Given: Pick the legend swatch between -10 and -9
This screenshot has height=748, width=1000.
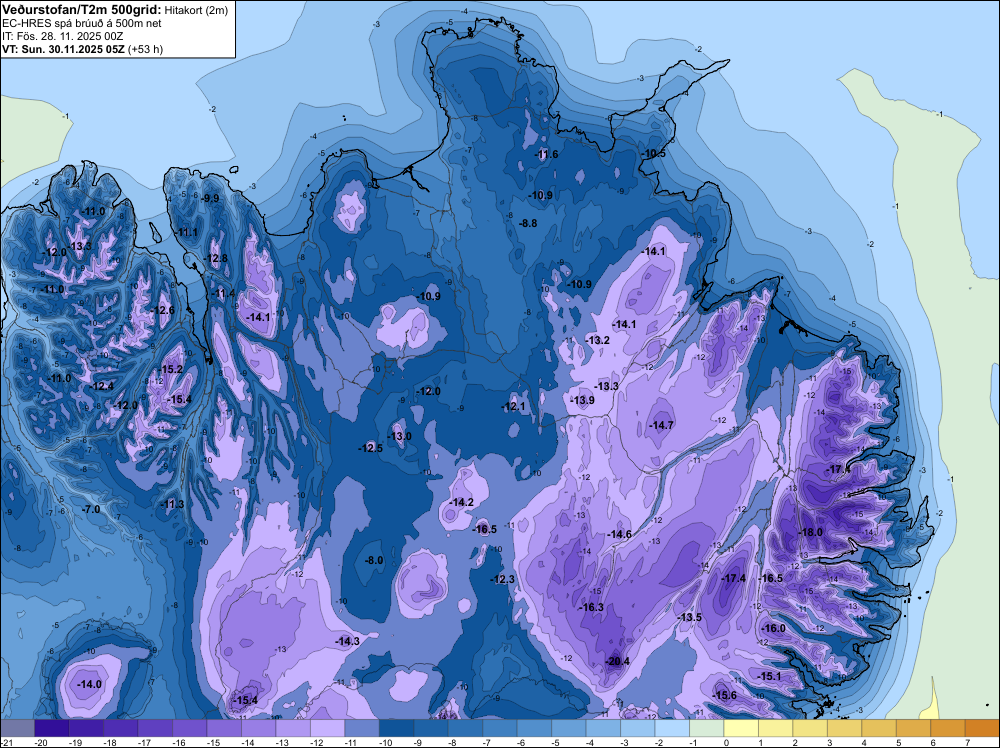Looking at the screenshot, I should pyautogui.click(x=396, y=728).
